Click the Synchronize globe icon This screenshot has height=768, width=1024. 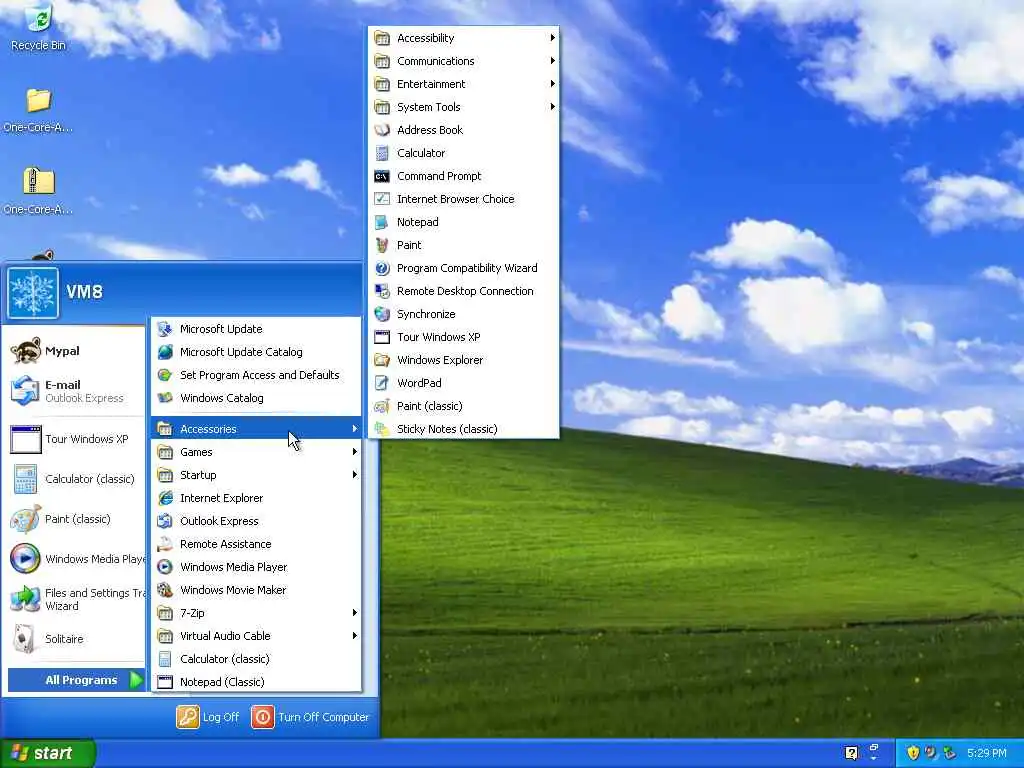point(382,314)
